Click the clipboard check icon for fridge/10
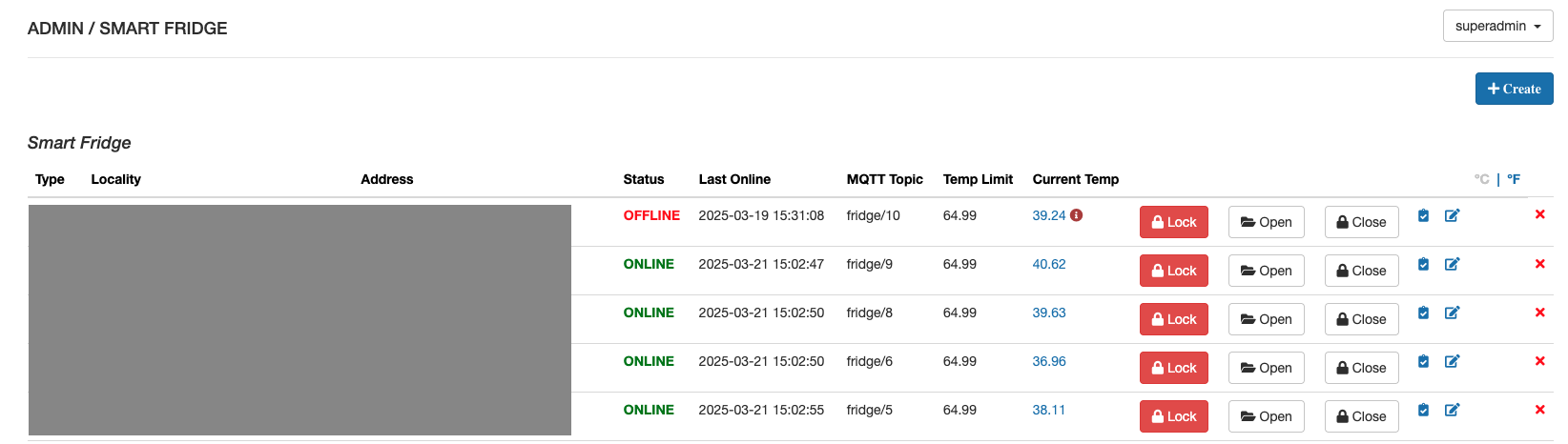Image resolution: width=1568 pixels, height=444 pixels. (x=1423, y=215)
